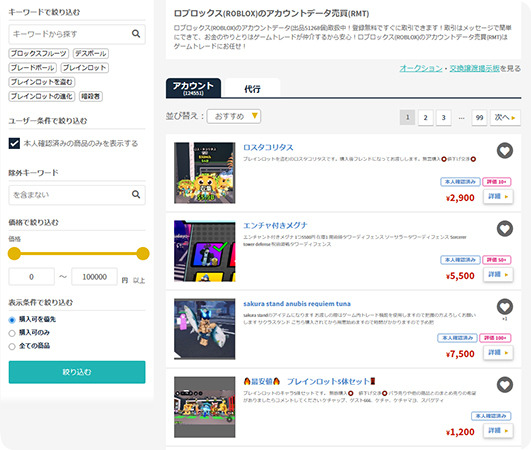This screenshot has width=531, height=450.
Task: Click 本人確認済み badge on the ¥1,200 listing
Action: pos(491,416)
